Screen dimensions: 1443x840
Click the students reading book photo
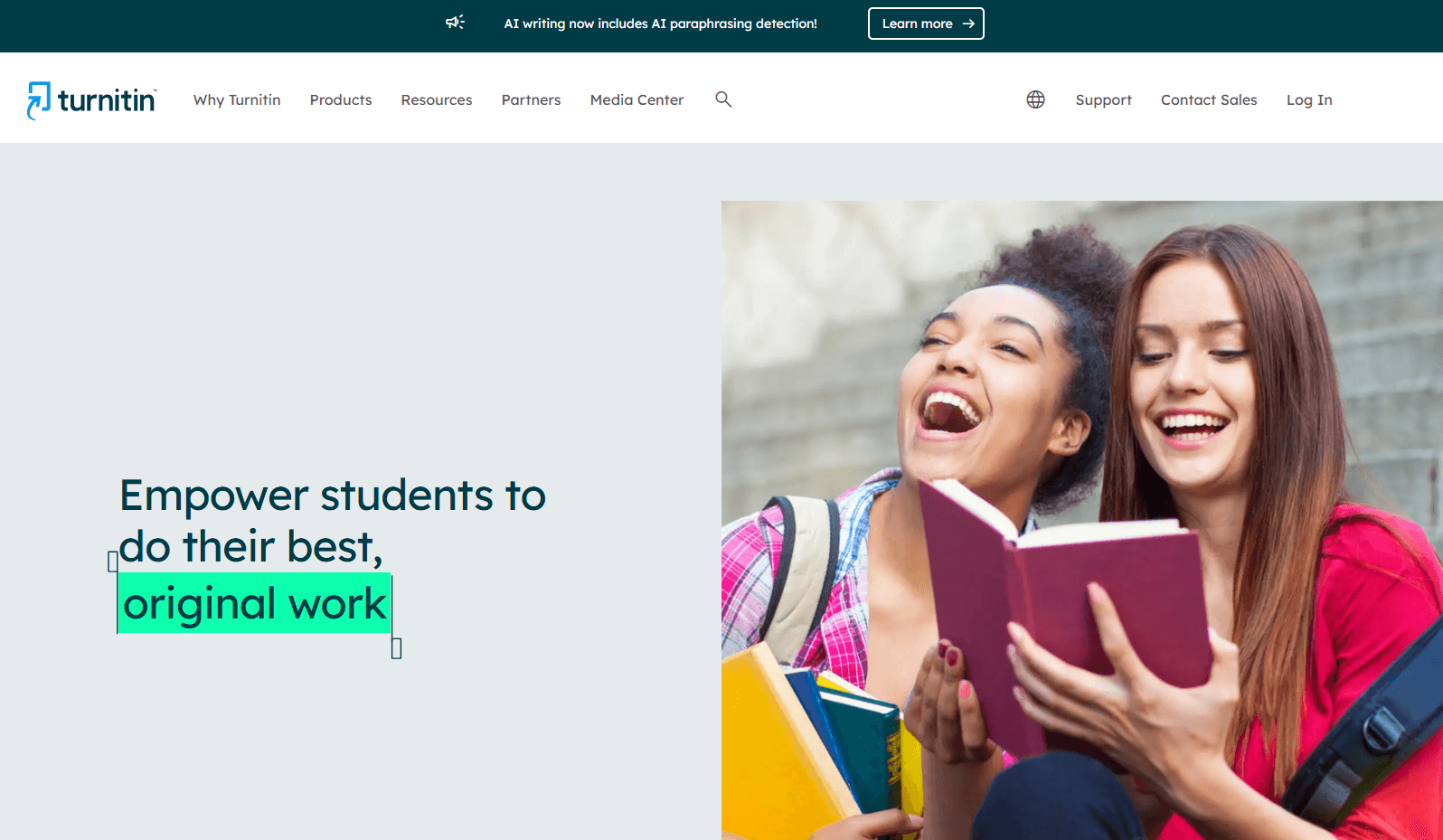(1082, 520)
